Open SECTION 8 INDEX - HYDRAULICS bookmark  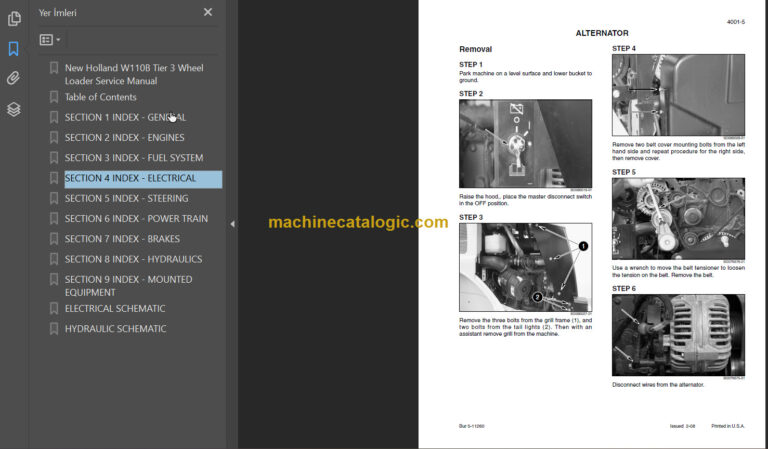(x=133, y=259)
